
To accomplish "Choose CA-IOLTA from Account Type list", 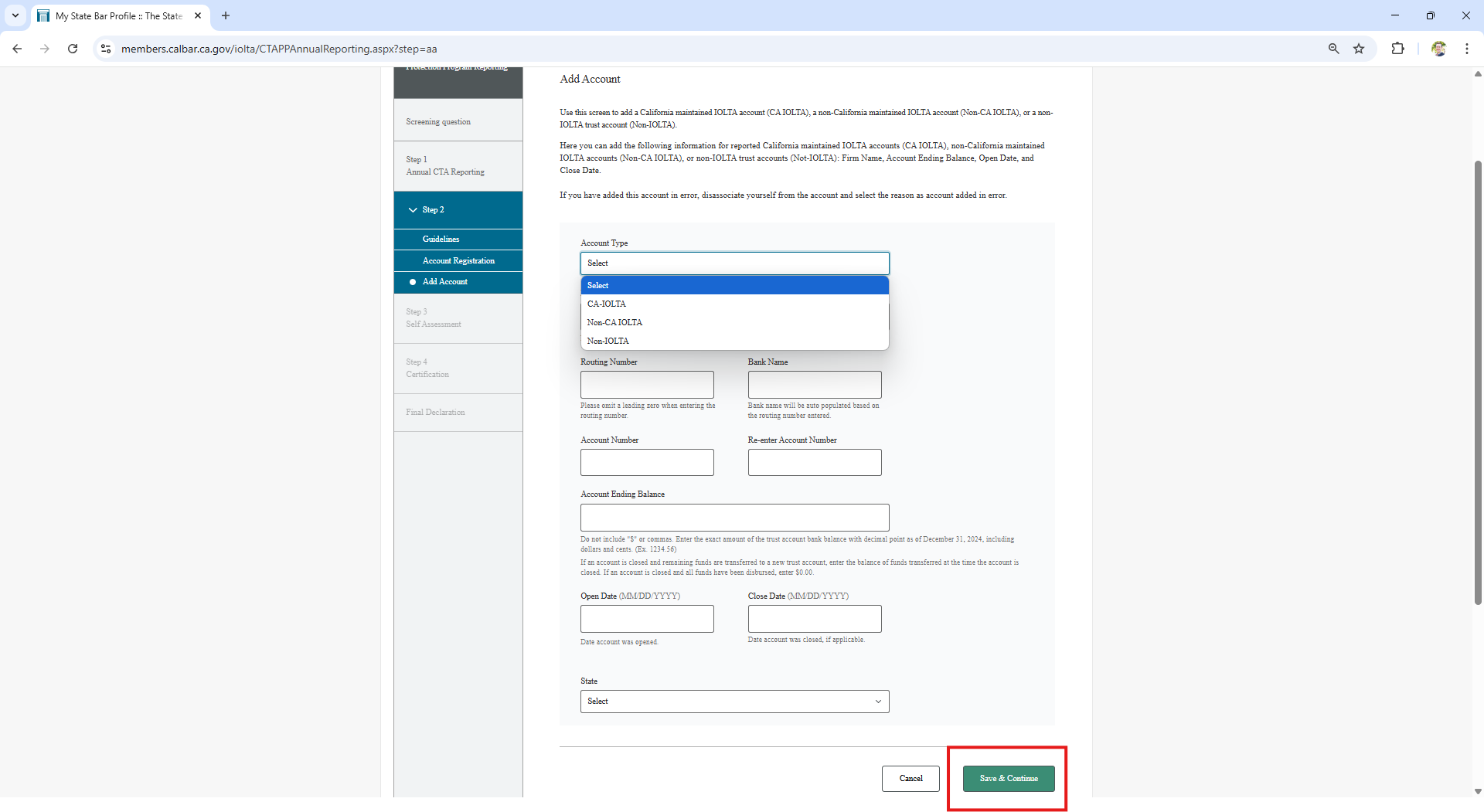I will click(734, 304).
